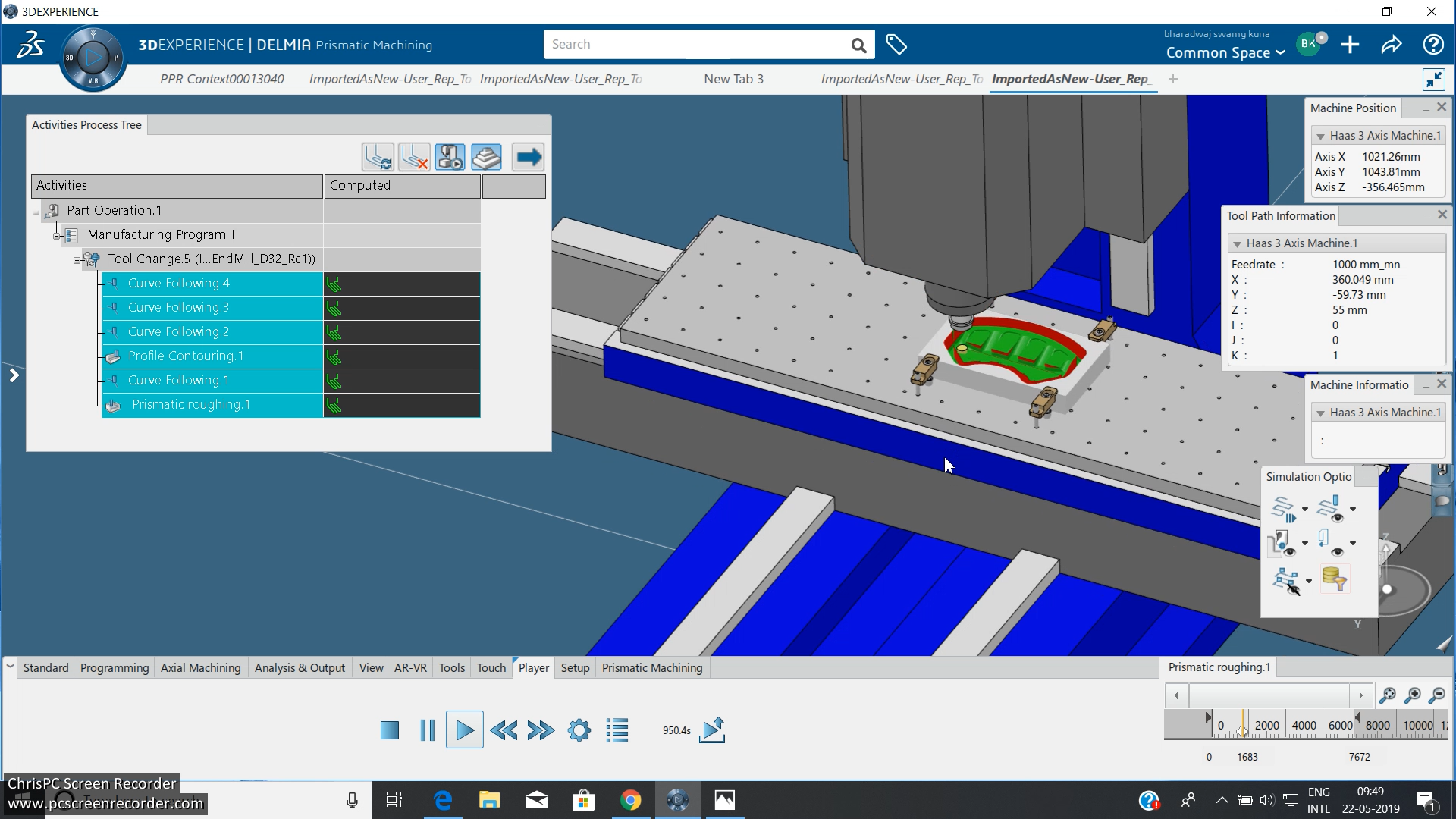Open the Analysis & Output tab
Image resolution: width=1456 pixels, height=819 pixels.
tap(300, 668)
